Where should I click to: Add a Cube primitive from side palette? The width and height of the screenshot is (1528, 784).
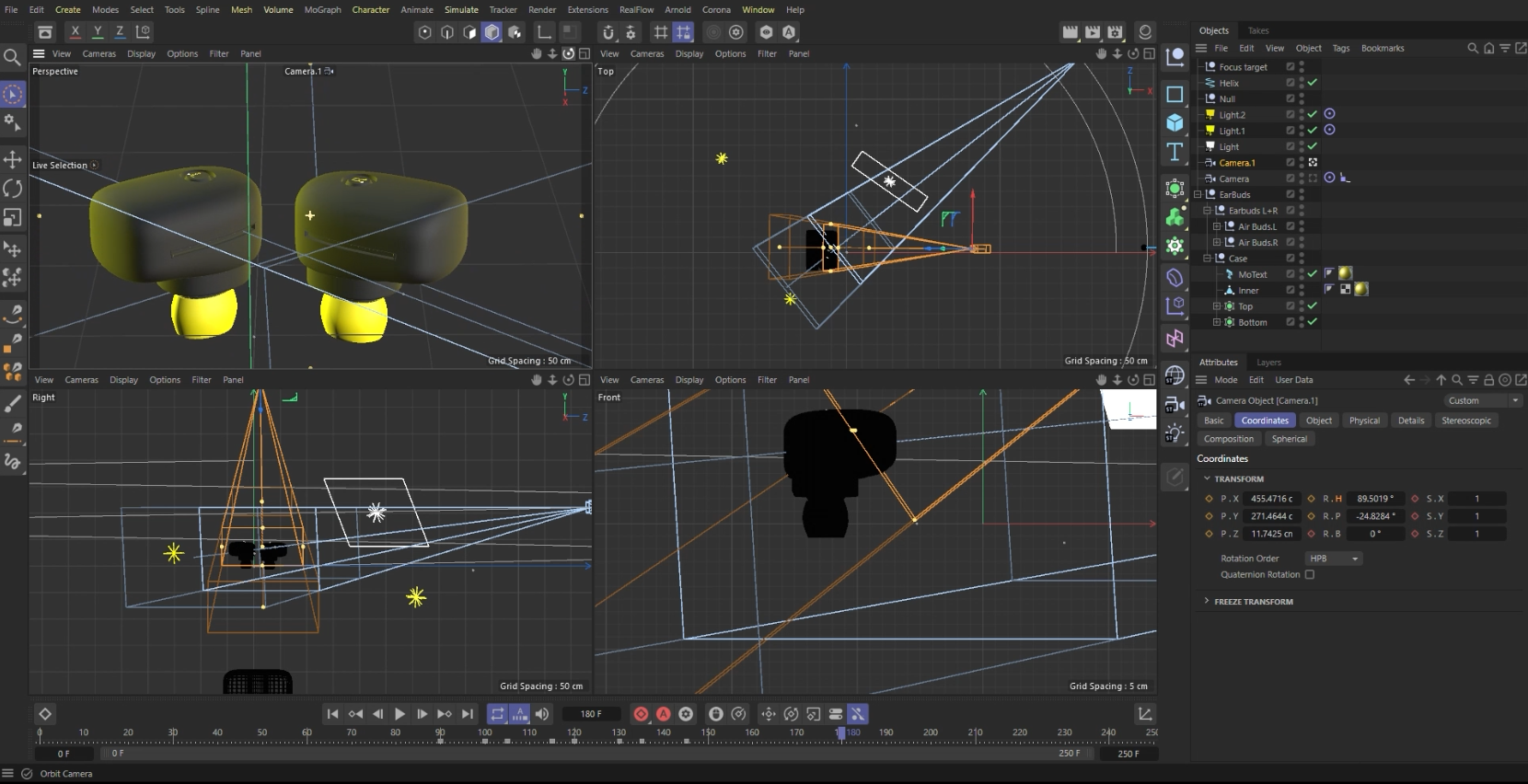(1175, 122)
